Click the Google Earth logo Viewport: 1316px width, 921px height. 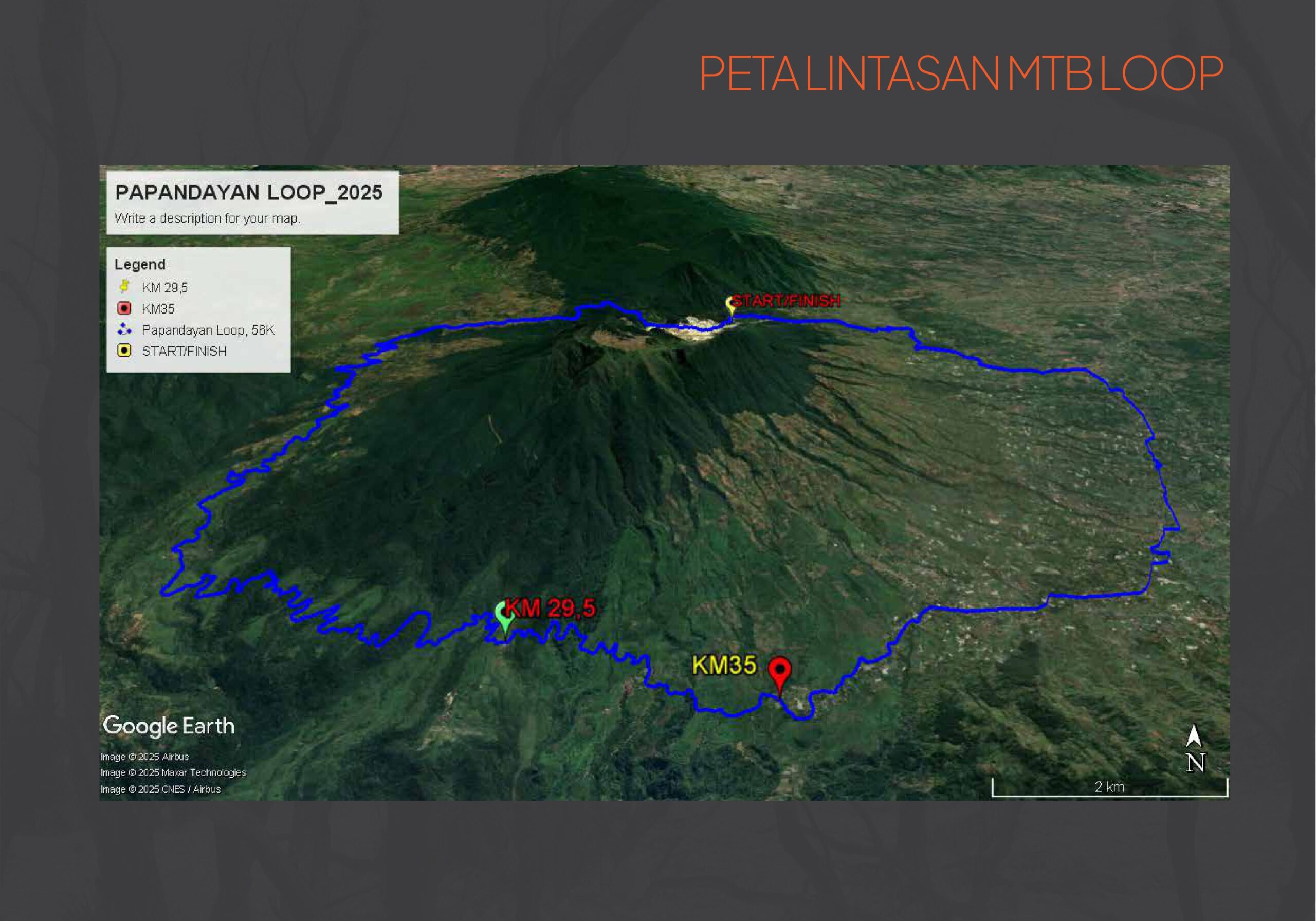tap(169, 726)
